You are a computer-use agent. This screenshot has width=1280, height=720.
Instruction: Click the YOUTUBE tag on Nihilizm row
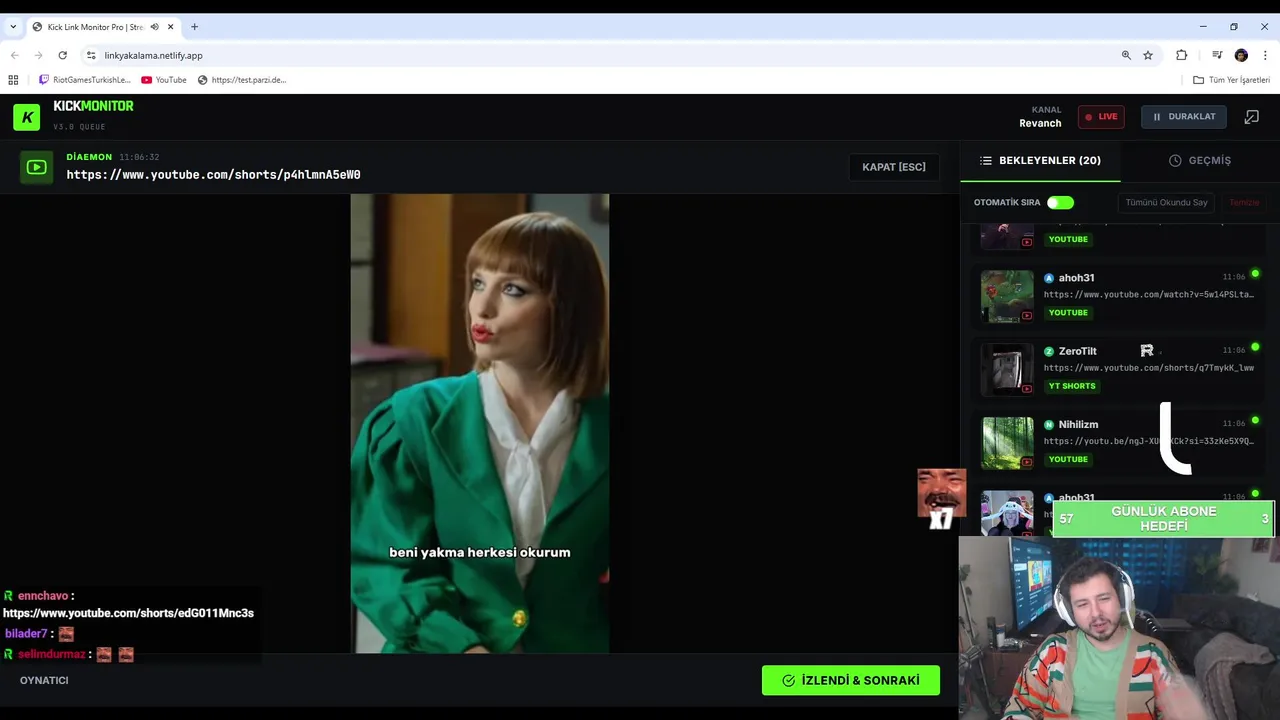click(x=1068, y=459)
